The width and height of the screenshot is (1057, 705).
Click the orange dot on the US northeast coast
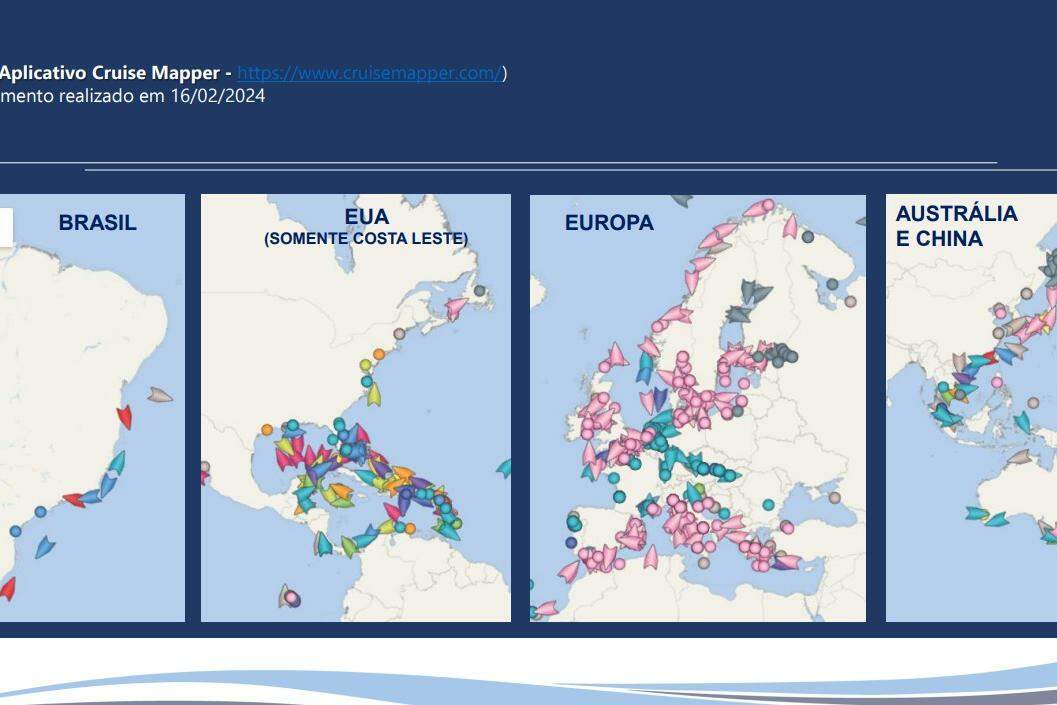pyautogui.click(x=379, y=354)
